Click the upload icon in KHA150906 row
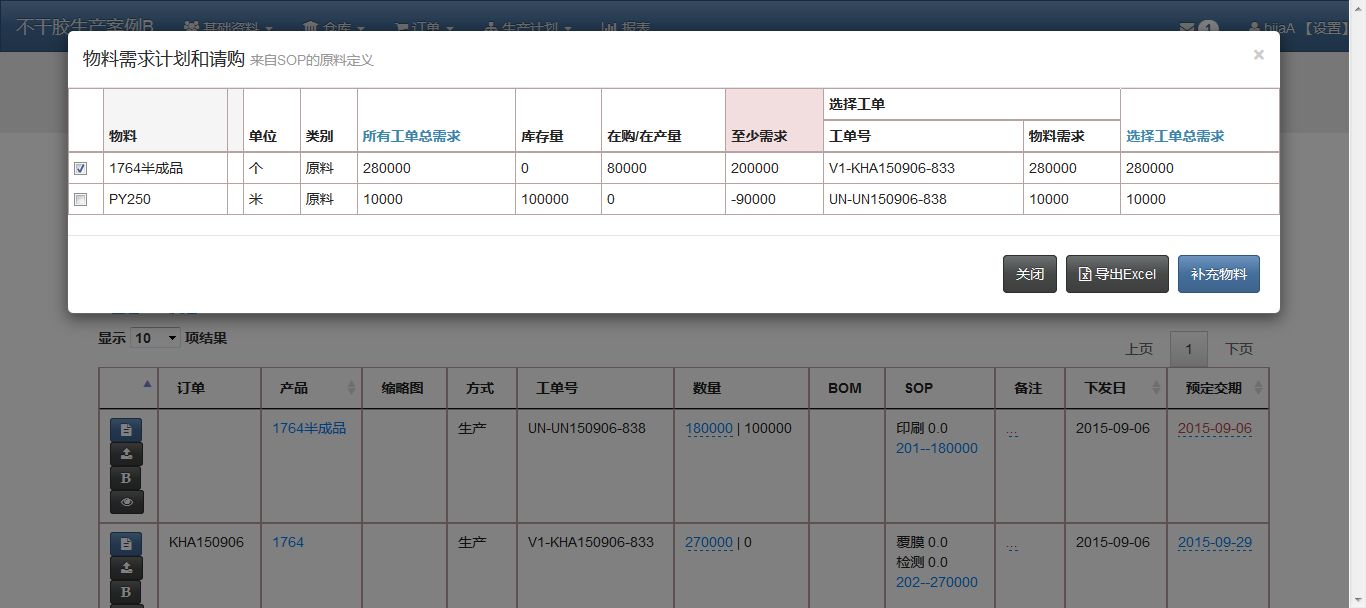 click(126, 568)
